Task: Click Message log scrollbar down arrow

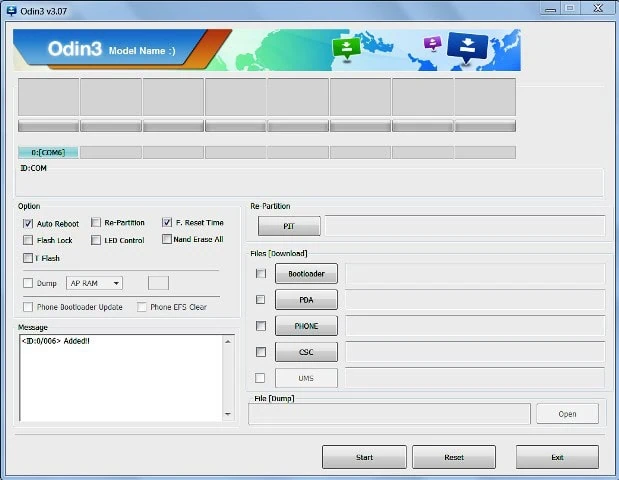Action: pos(228,414)
